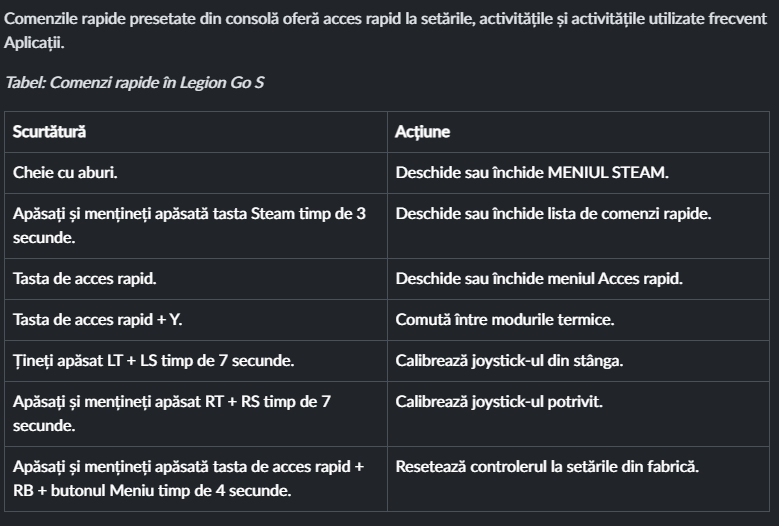Select the "meniul Acces rapid" action cell

point(539,278)
